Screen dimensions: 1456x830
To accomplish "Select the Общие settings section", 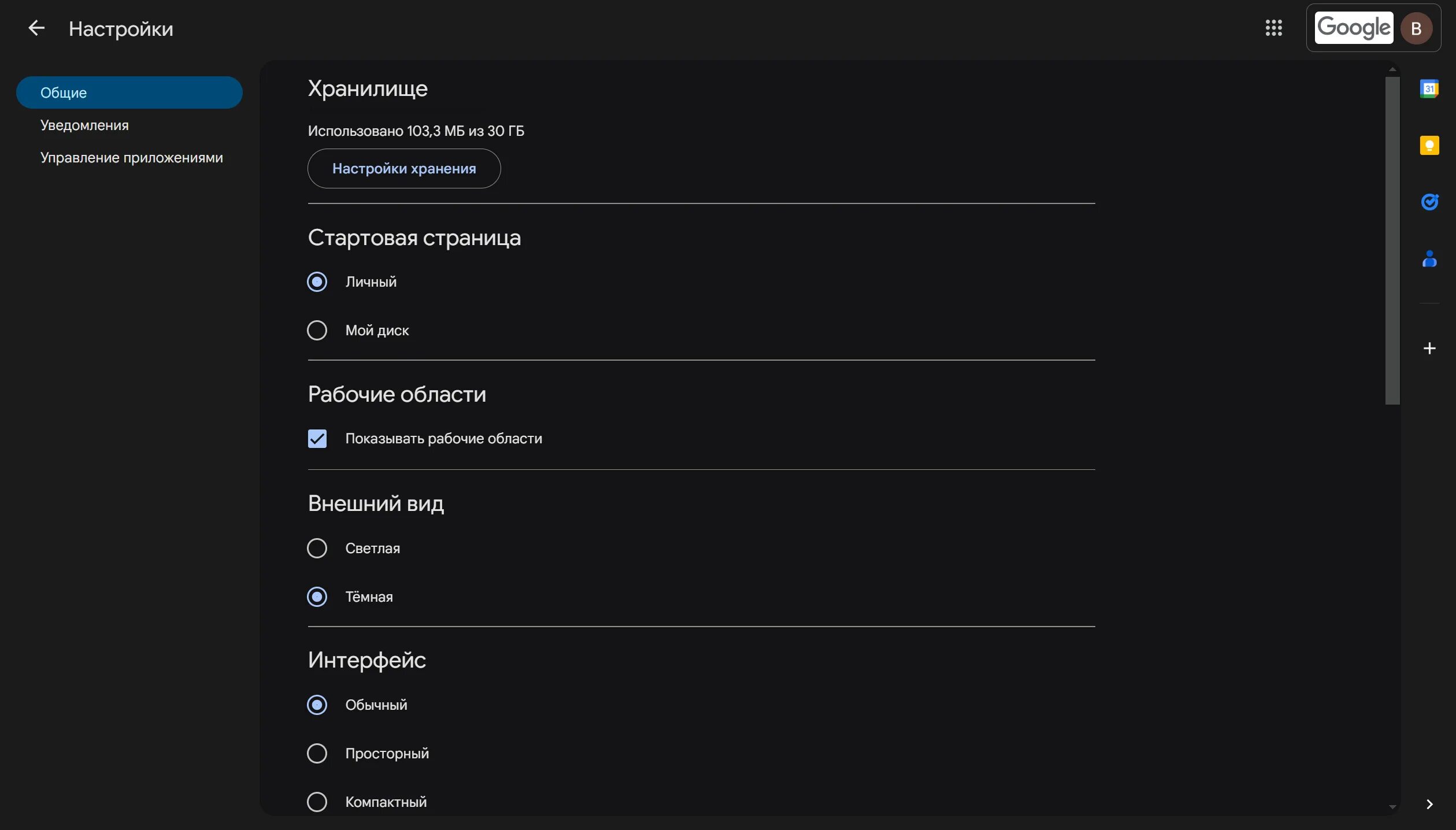I will [x=129, y=92].
